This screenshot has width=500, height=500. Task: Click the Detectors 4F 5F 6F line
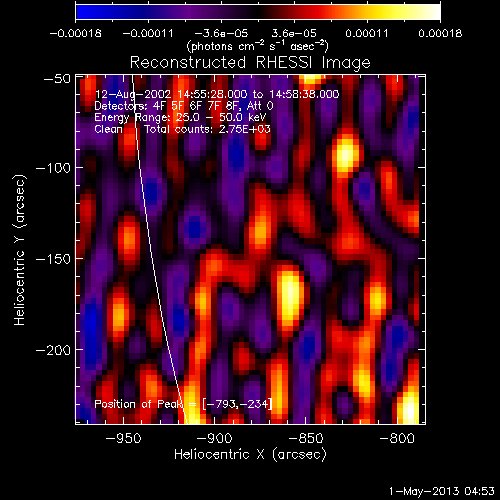click(x=184, y=106)
